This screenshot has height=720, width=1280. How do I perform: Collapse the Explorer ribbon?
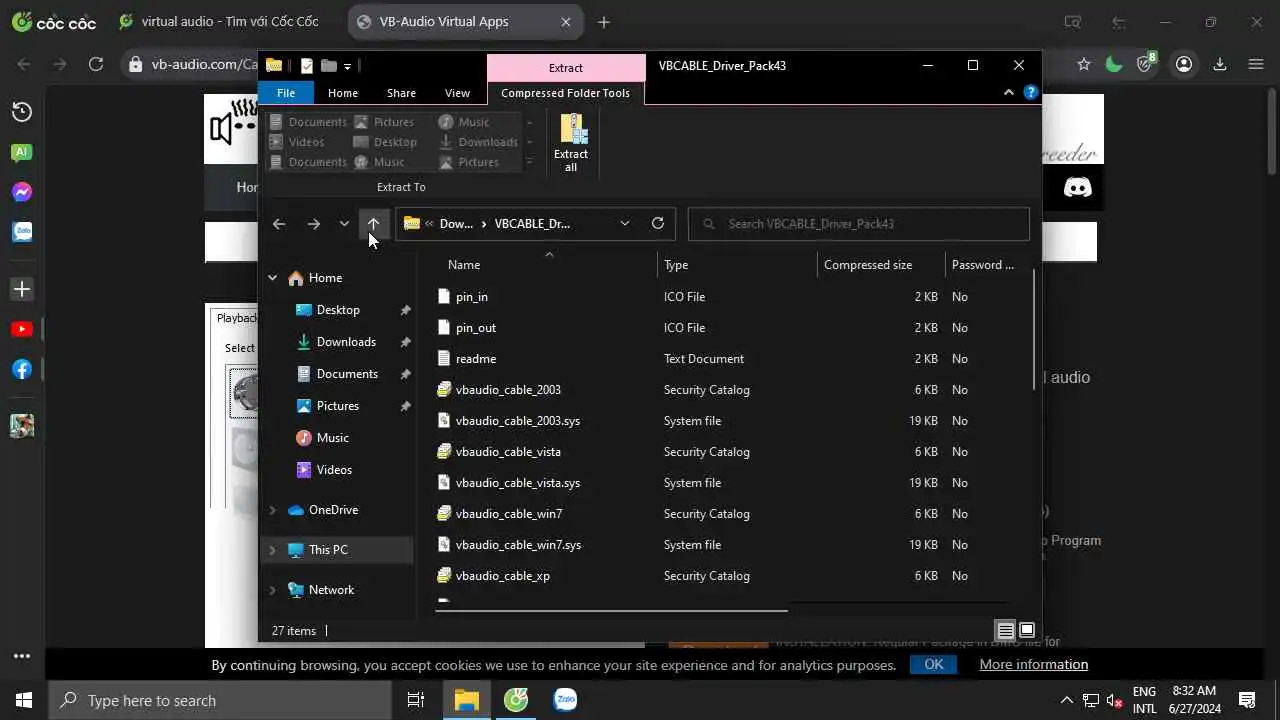coord(1008,92)
